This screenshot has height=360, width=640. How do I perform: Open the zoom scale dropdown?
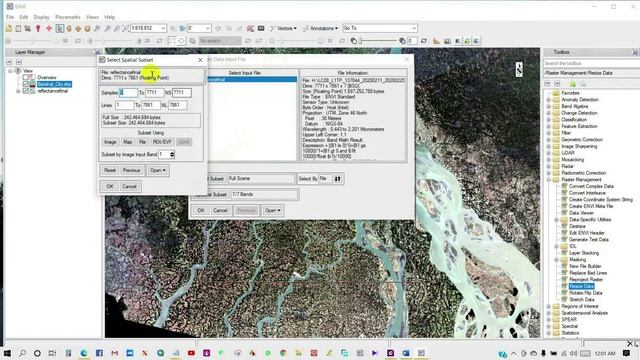pyautogui.click(x=163, y=28)
